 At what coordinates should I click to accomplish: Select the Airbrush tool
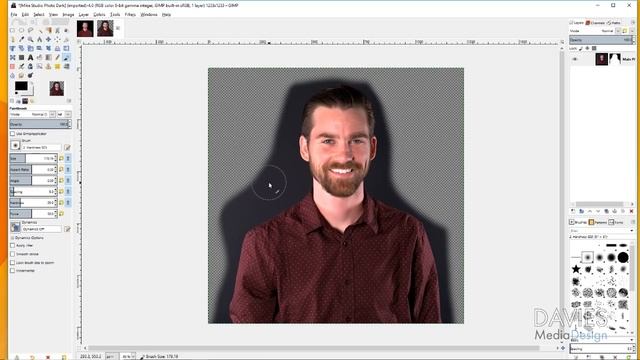click(x=22, y=66)
